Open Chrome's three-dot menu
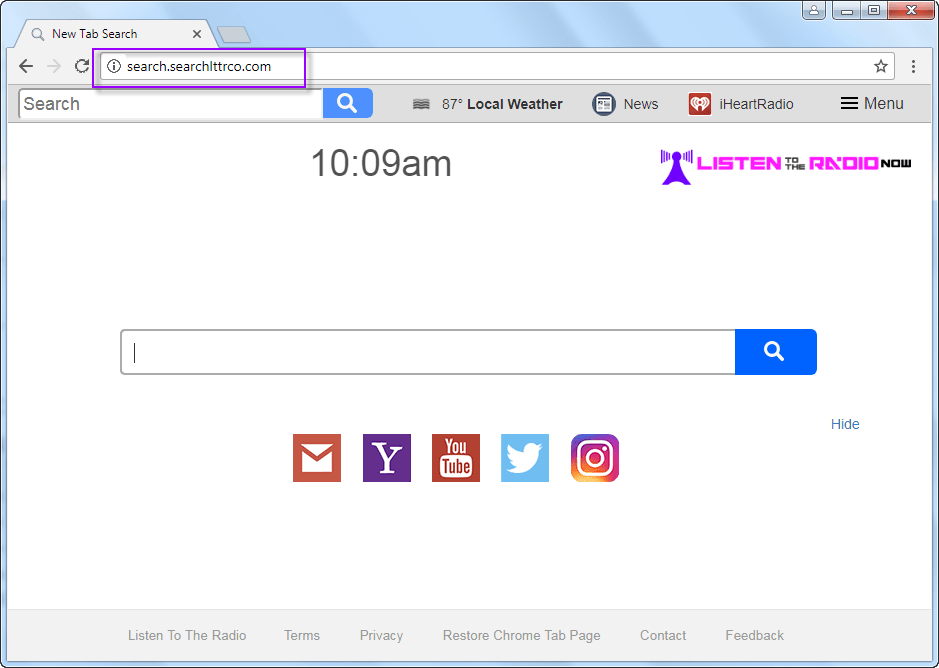 pos(913,66)
